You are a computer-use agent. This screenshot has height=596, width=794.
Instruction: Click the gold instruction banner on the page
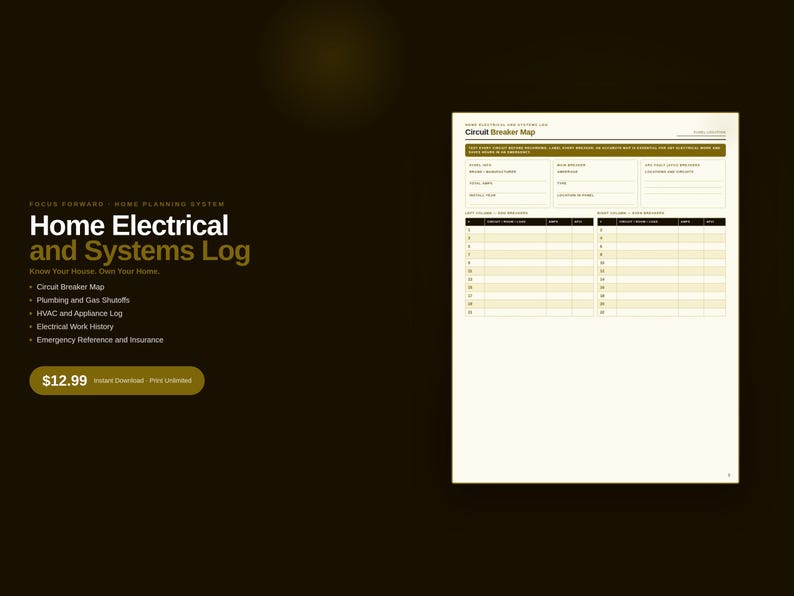[x=595, y=150]
